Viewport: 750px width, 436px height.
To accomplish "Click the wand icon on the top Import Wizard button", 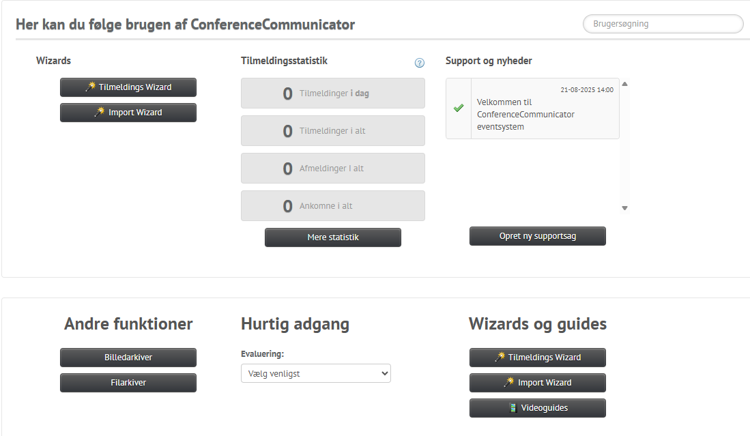I will pyautogui.click(x=100, y=113).
